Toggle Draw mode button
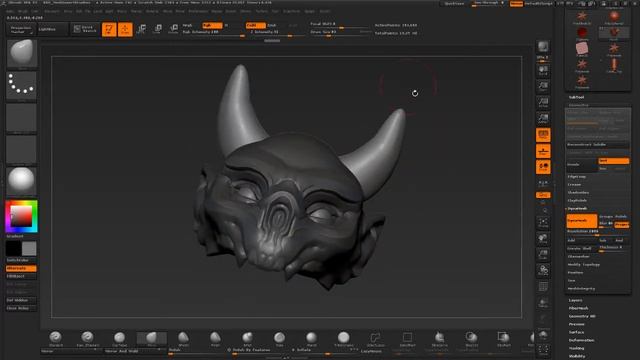The height and width of the screenshot is (360, 640). (x=125, y=29)
